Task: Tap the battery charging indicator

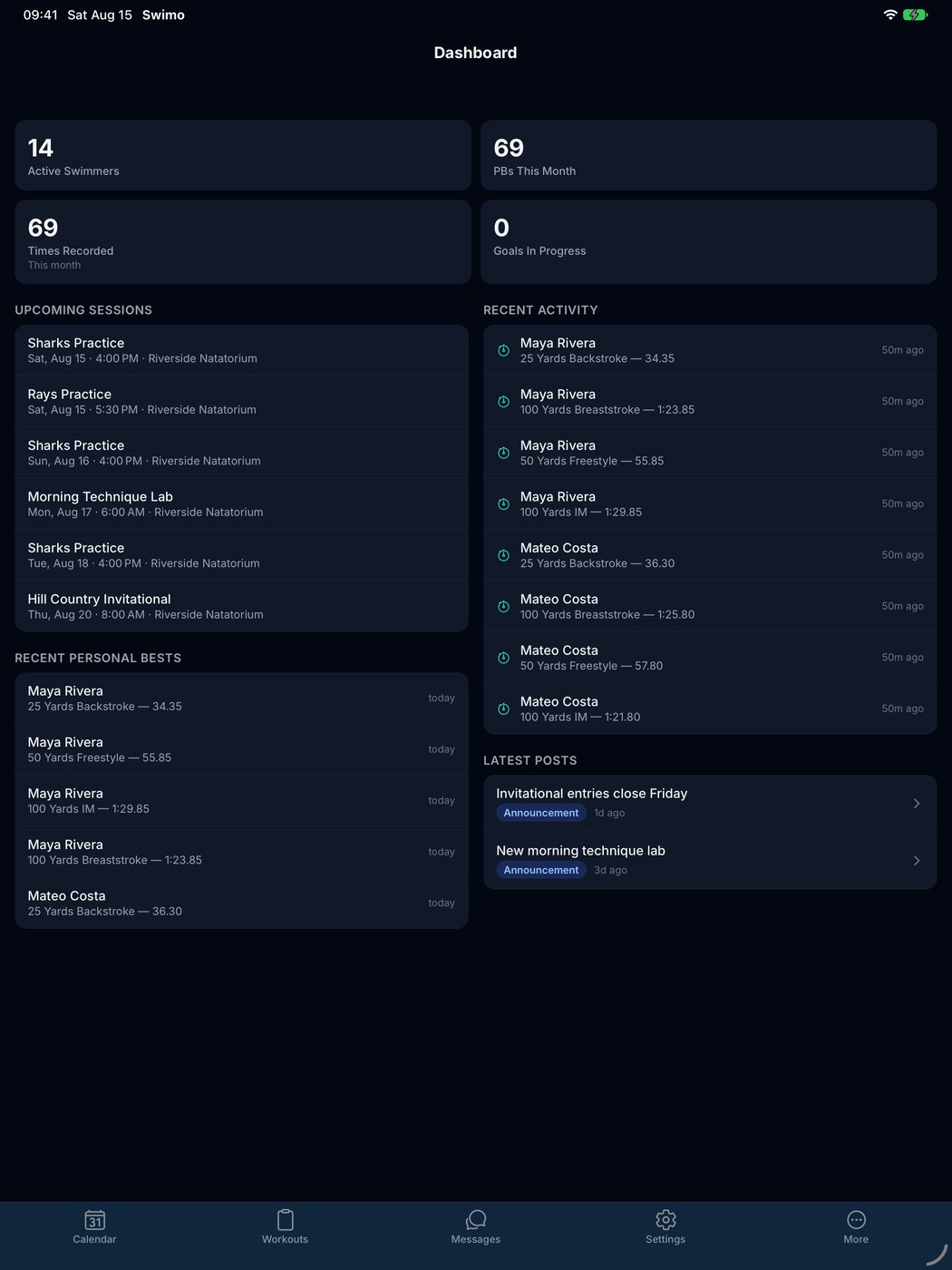Action: coord(915,15)
